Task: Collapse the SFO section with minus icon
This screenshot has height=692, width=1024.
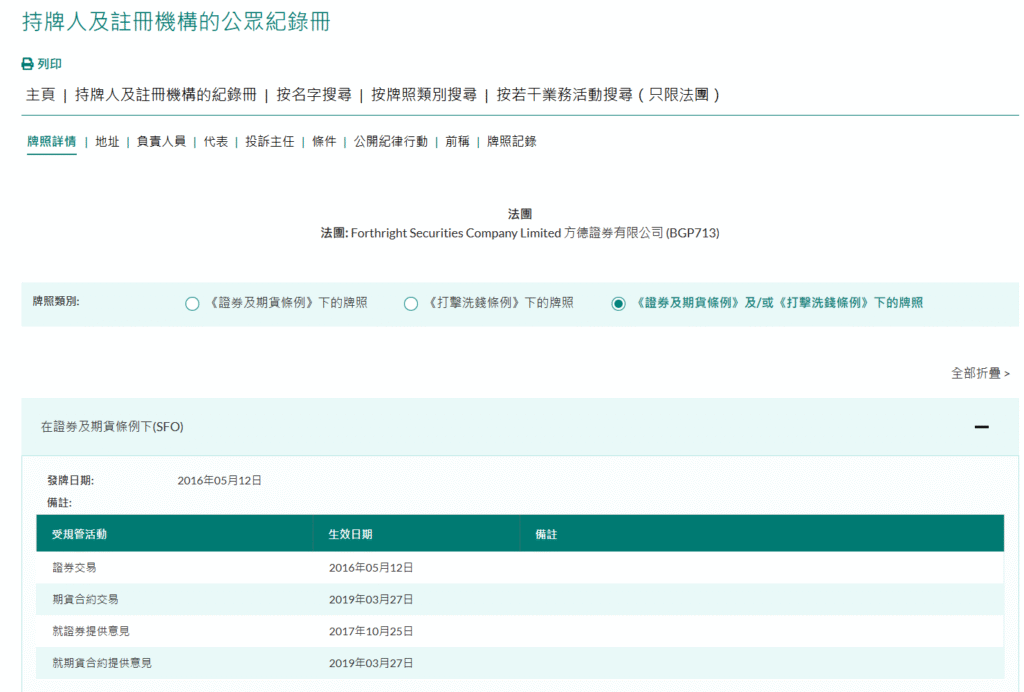Action: tap(981, 427)
